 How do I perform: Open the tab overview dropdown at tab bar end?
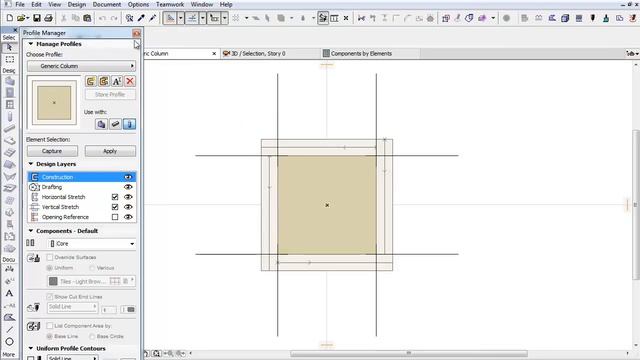point(633,53)
